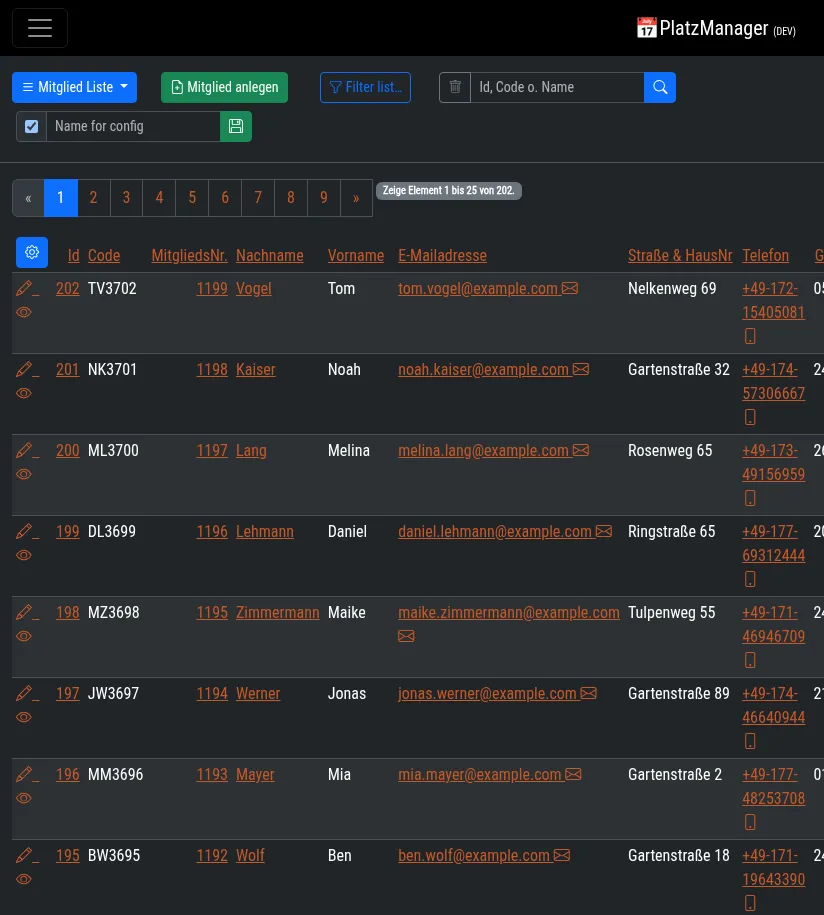
Task: Edit member Lehmann with pencil icon
Action: pyautogui.click(x=24, y=532)
